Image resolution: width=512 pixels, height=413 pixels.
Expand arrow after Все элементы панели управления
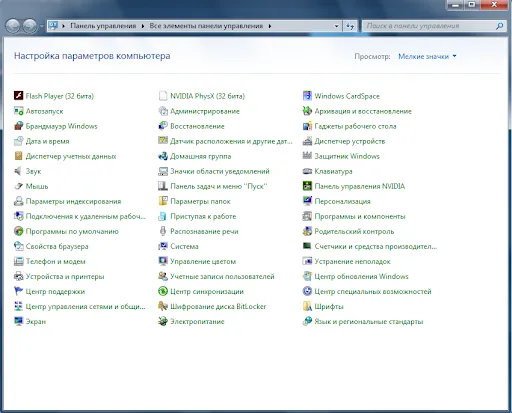tap(270, 26)
